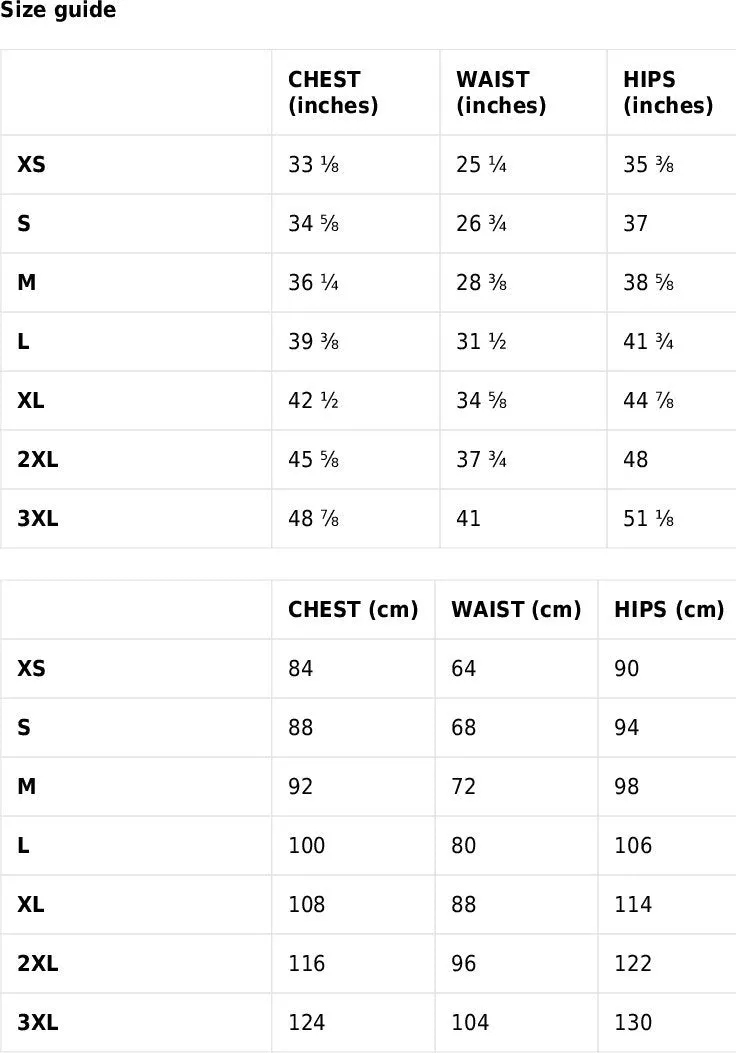Click the WAIST (inches) column header
This screenshot has width=736, height=1053.
click(x=502, y=93)
